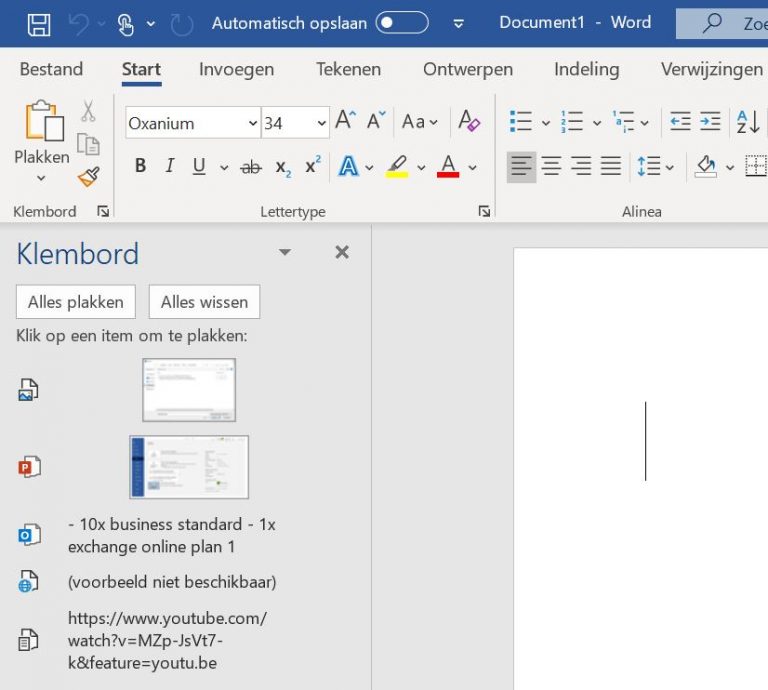Select the Format Painter brush
The width and height of the screenshot is (768, 690).
click(x=89, y=177)
